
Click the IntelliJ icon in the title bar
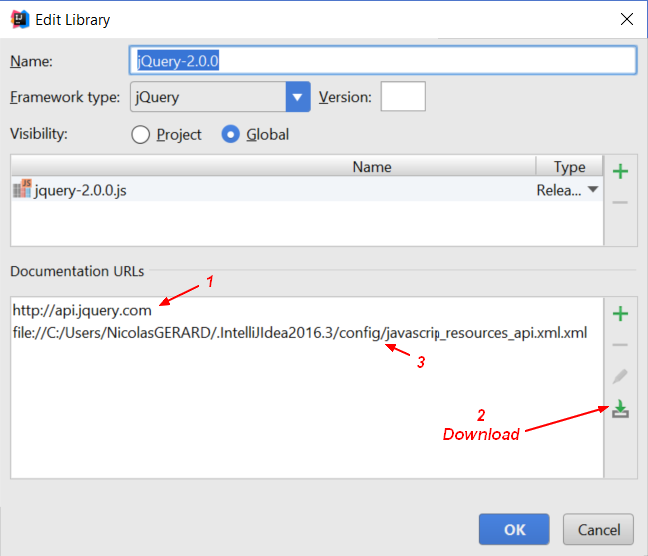(x=19, y=19)
